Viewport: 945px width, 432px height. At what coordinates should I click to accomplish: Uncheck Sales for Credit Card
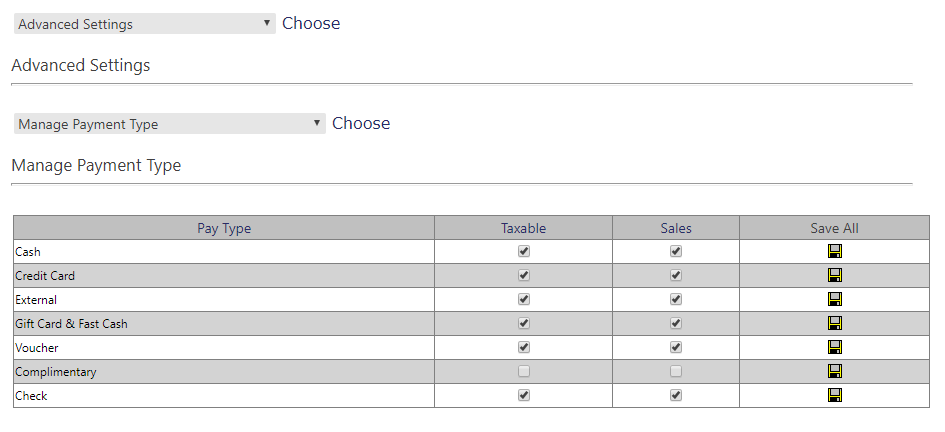(x=676, y=275)
